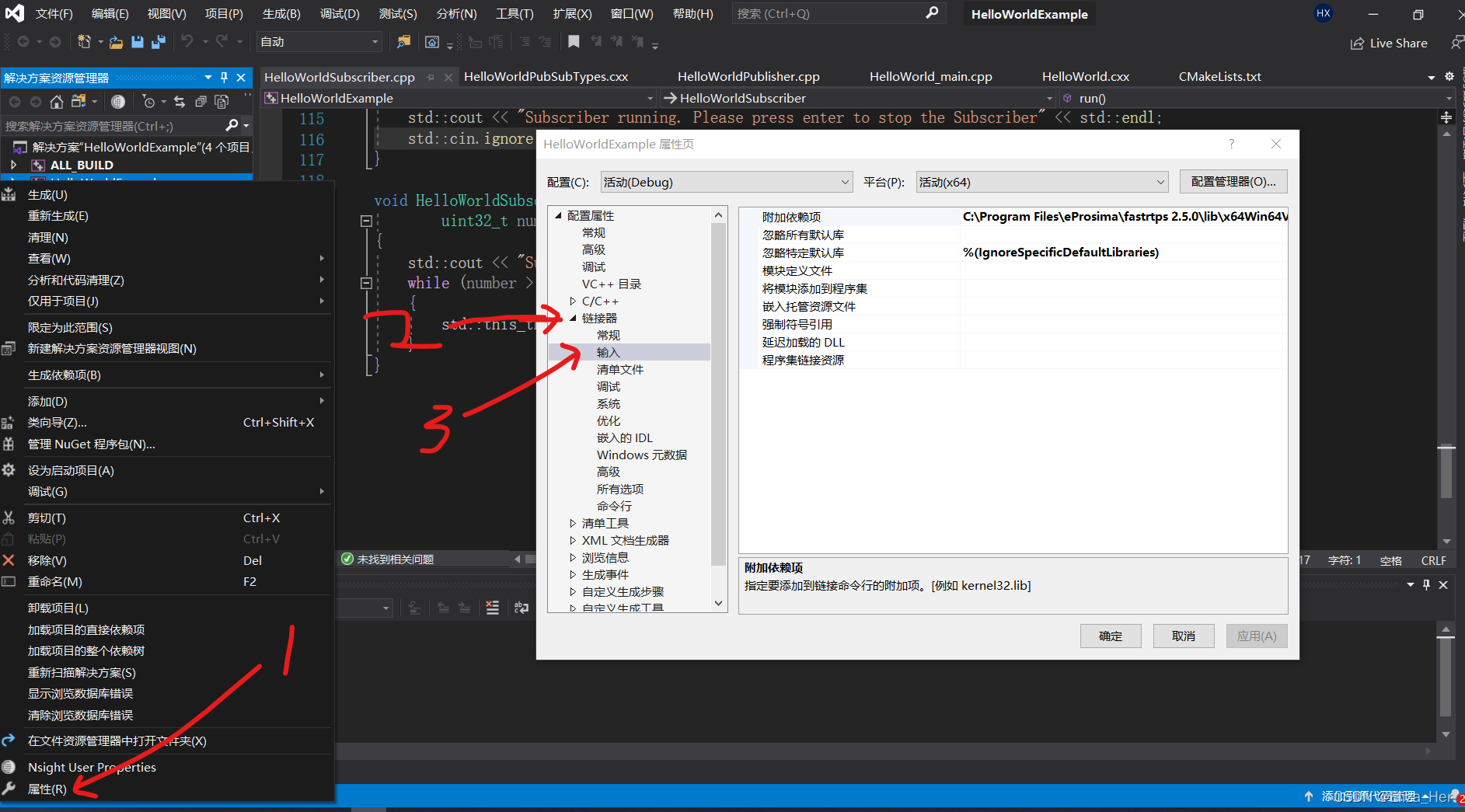1465x812 pixels.
Task: Click the property tree vertical scrollbar
Action: (x=718, y=389)
